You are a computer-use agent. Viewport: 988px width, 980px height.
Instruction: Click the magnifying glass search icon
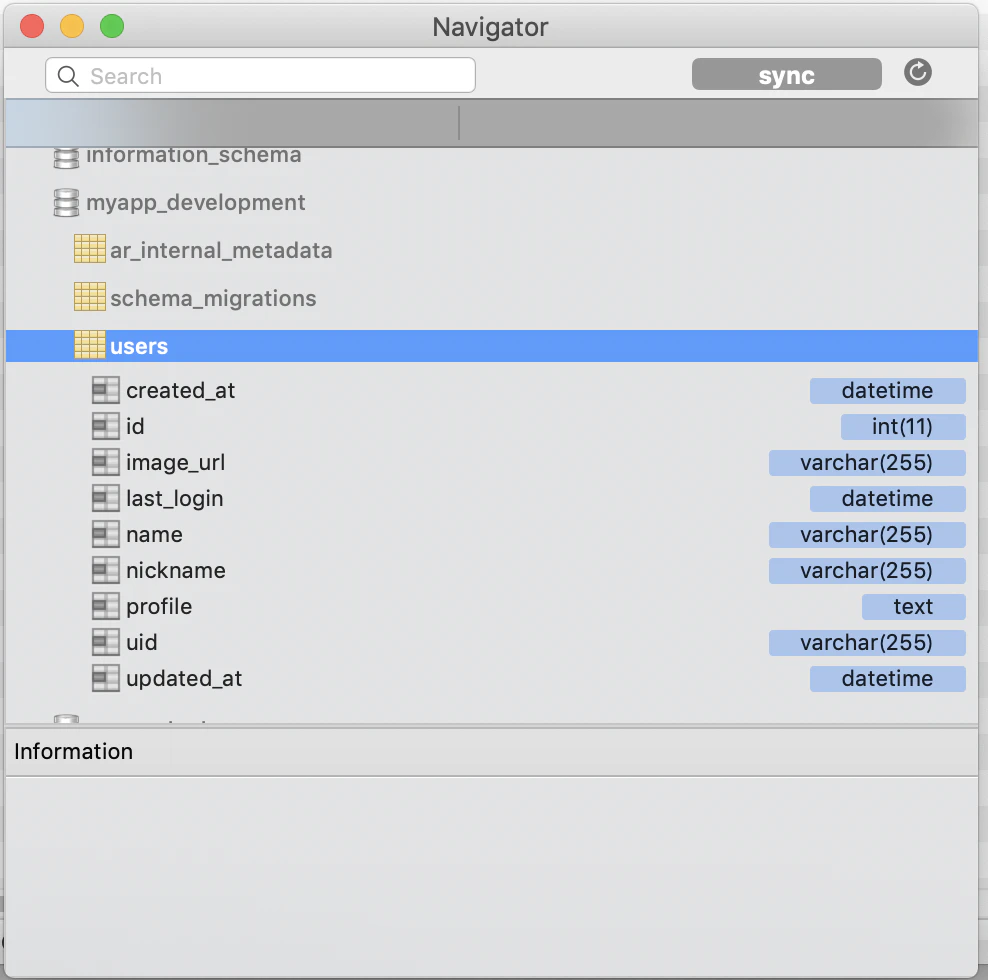pos(68,76)
